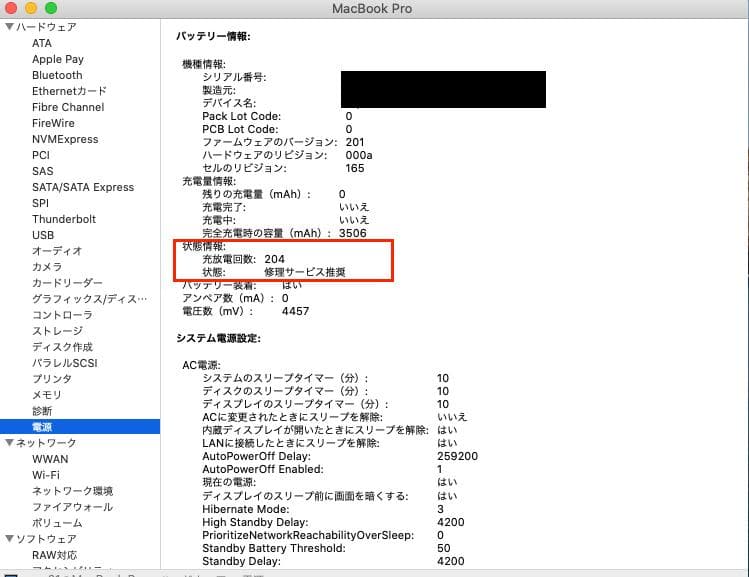Select ネットワーク環境 in the sidebar
The width and height of the screenshot is (749, 577).
pyautogui.click(x=72, y=491)
